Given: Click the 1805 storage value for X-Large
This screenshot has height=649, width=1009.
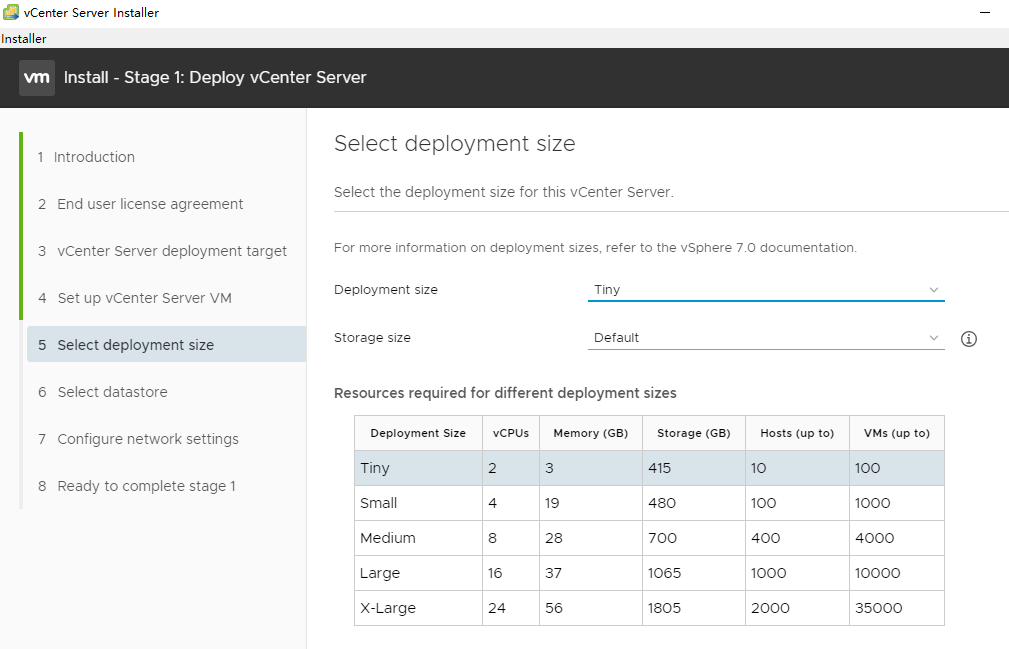Looking at the screenshot, I should tap(665, 608).
